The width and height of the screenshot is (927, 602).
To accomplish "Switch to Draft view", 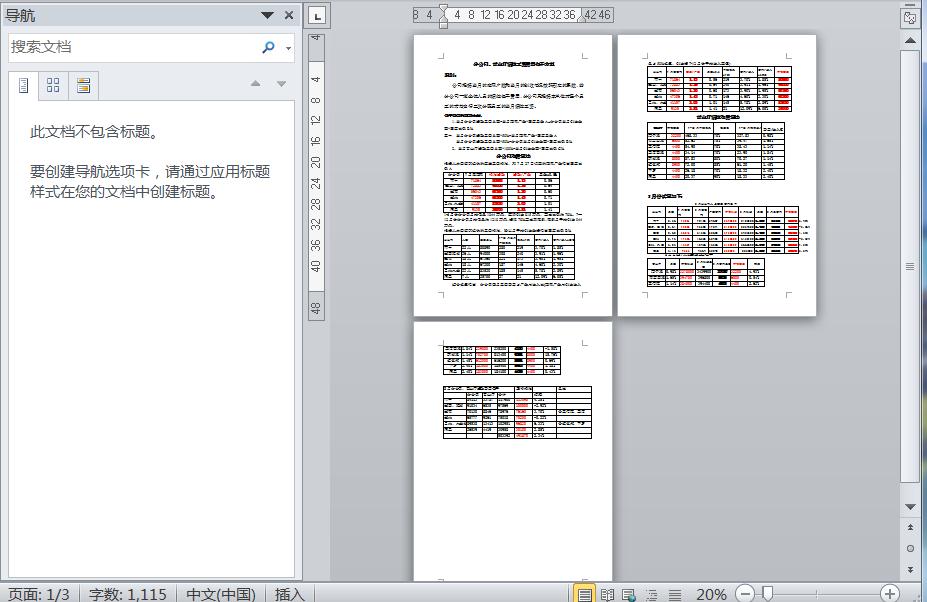I will (675, 594).
